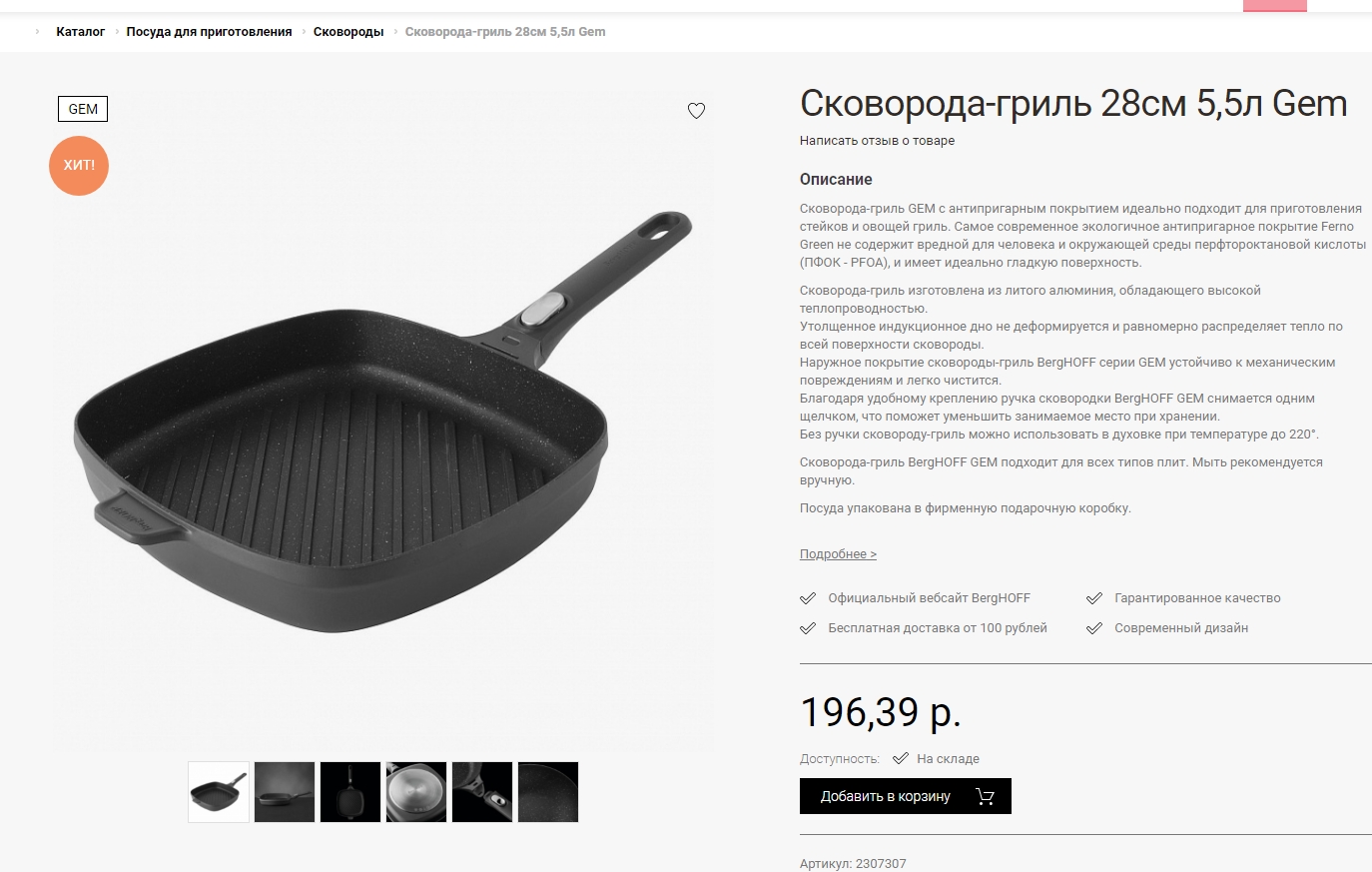Click the На складе availability checkmark
Viewport: 1372px width, 872px height.
[901, 758]
